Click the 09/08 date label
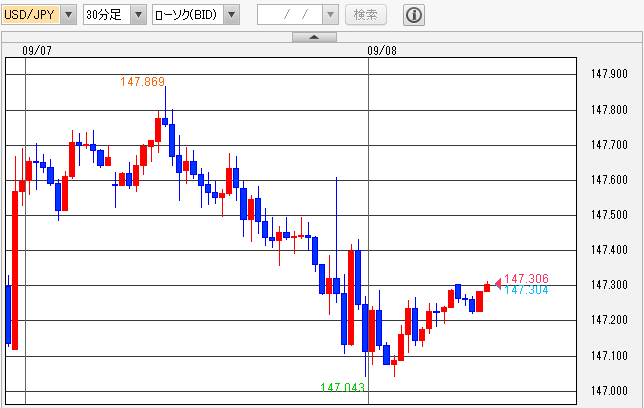Screen dimensions: 644x408 (x=382, y=51)
